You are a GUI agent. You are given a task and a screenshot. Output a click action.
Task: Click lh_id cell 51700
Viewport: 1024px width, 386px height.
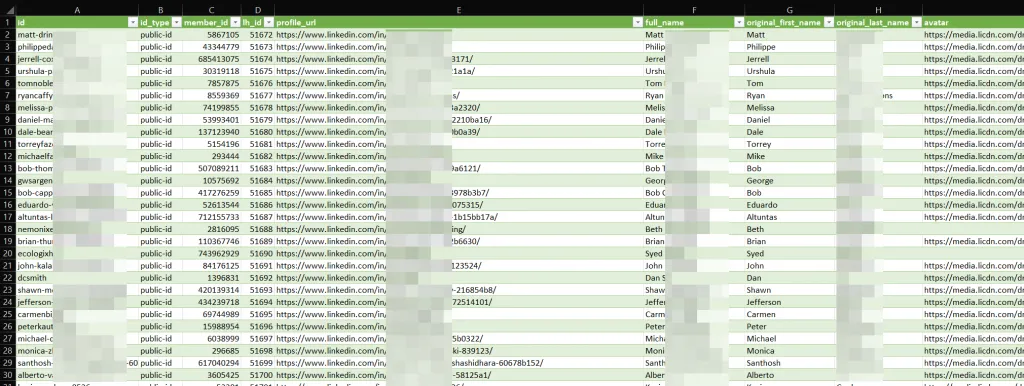point(258,375)
